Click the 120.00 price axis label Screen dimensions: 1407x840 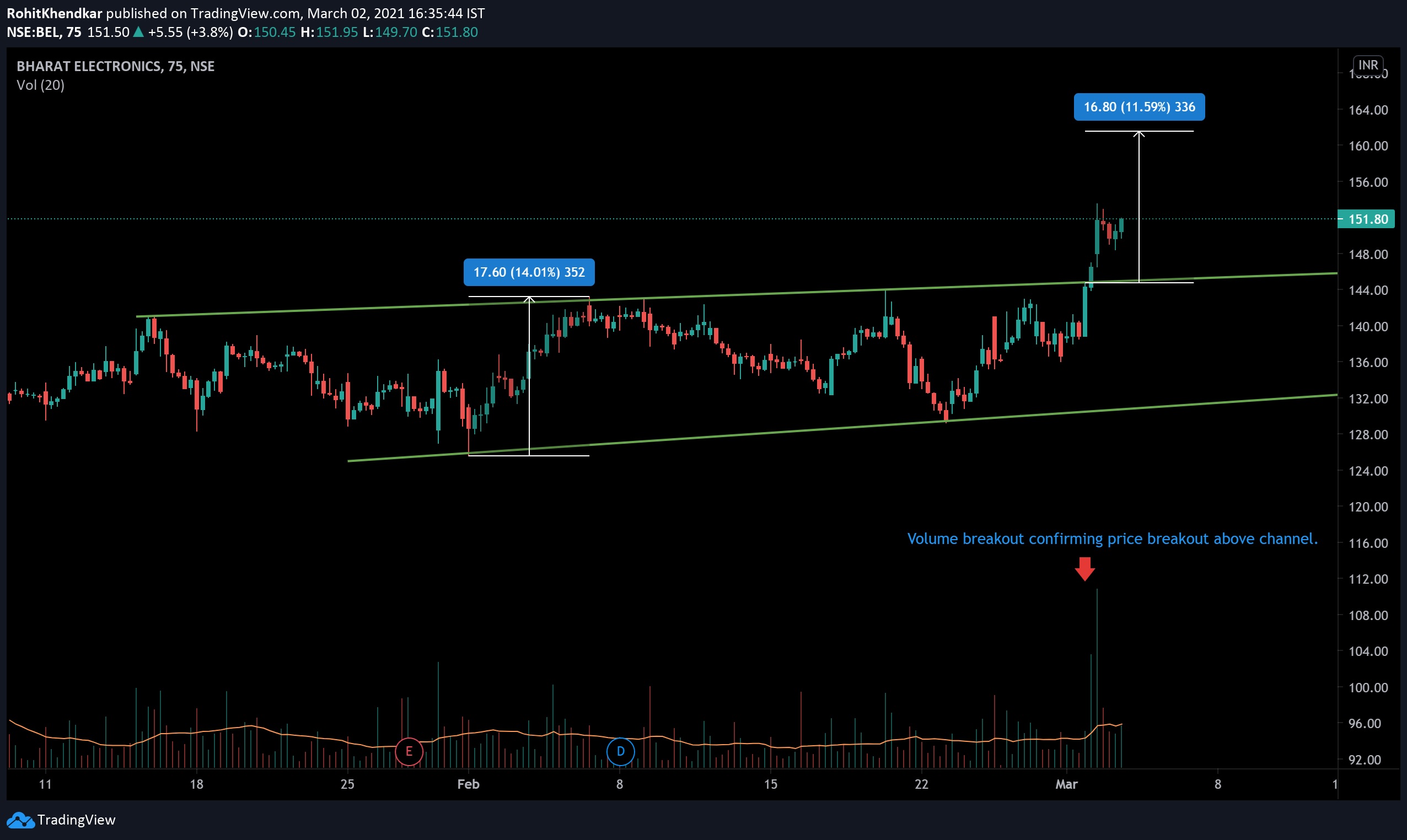[x=1368, y=507]
